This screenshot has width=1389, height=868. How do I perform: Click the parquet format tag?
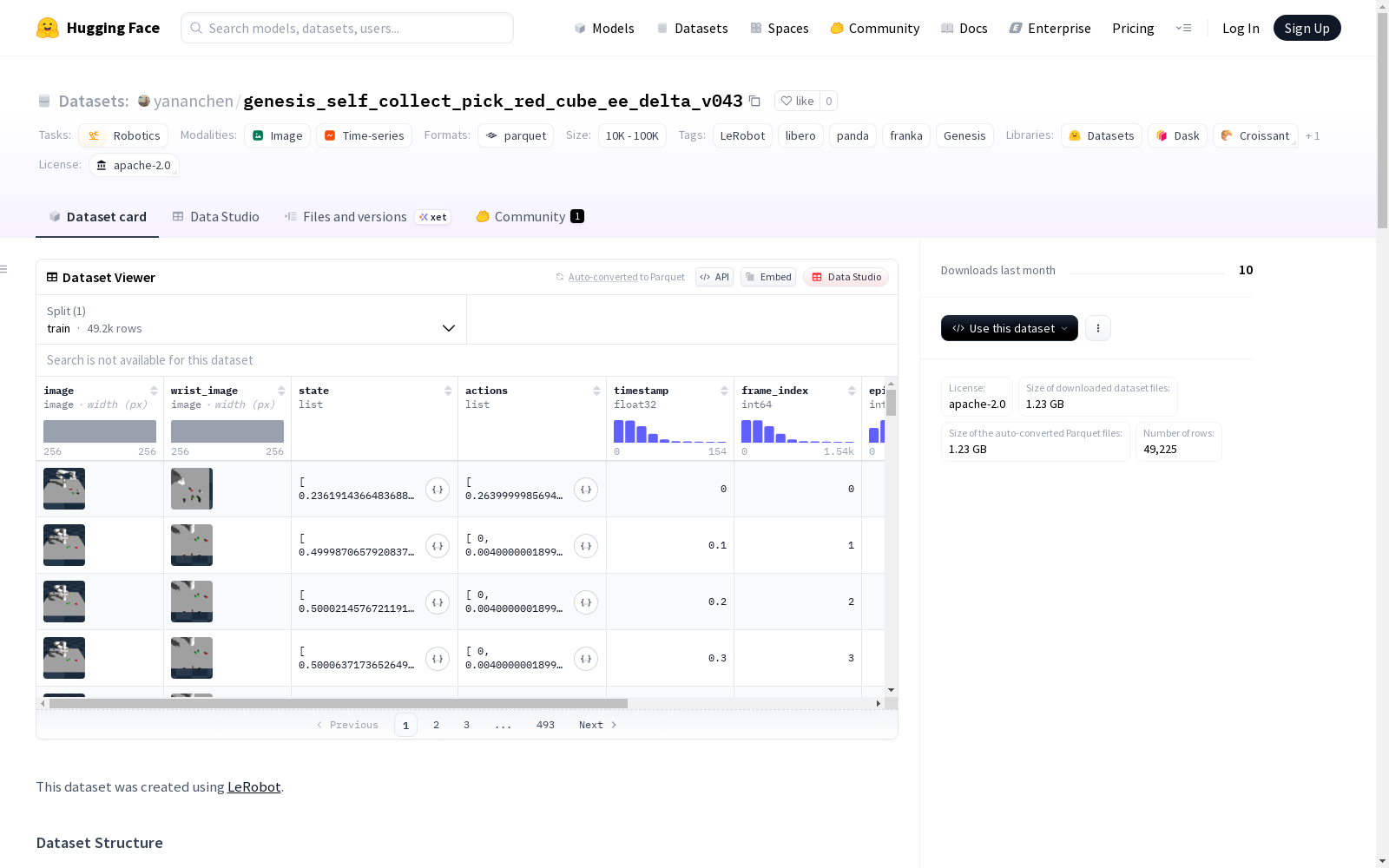[x=516, y=135]
